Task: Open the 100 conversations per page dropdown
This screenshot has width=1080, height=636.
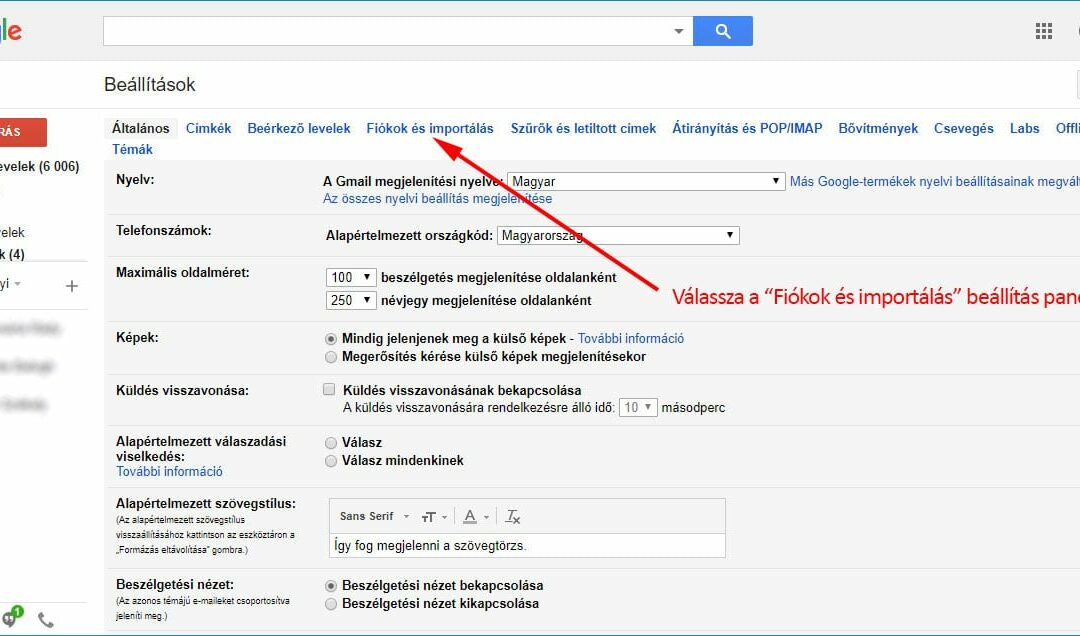Action: coord(351,278)
